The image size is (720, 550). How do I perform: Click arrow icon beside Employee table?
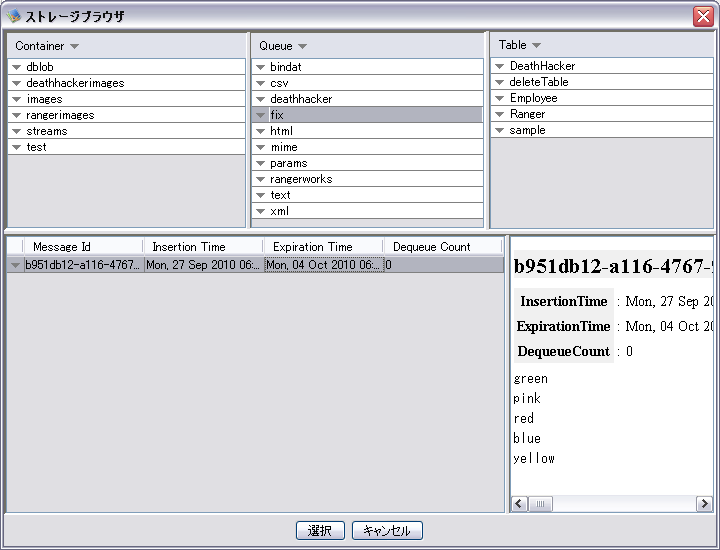point(499,98)
